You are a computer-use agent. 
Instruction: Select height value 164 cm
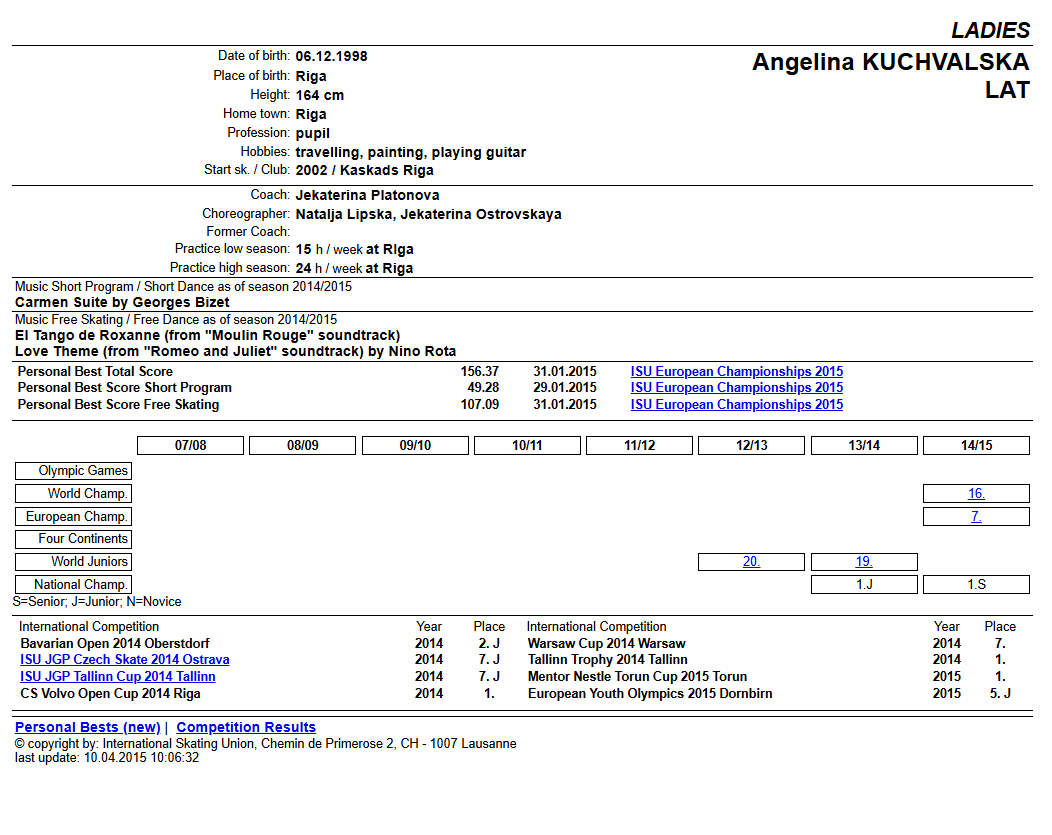[x=320, y=95]
